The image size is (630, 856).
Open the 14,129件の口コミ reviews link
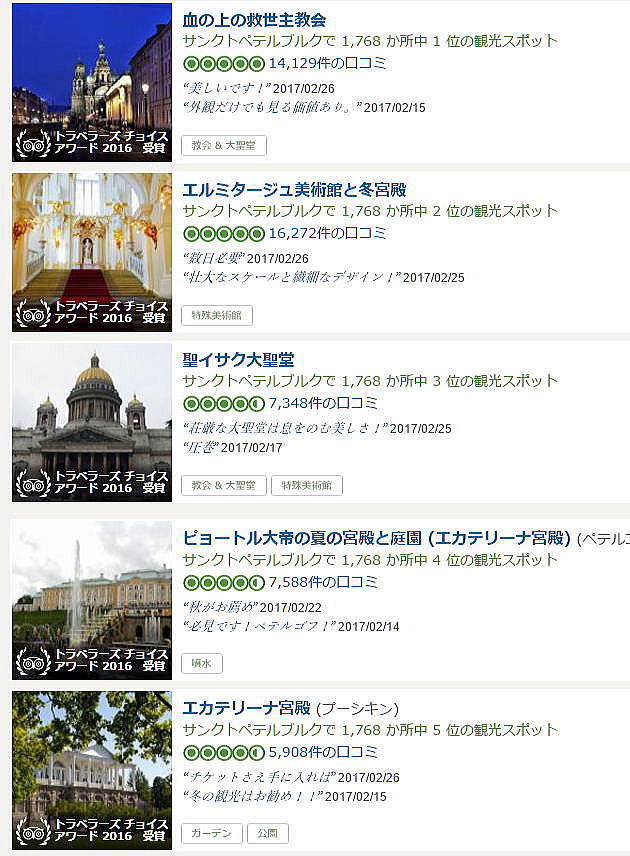point(327,63)
